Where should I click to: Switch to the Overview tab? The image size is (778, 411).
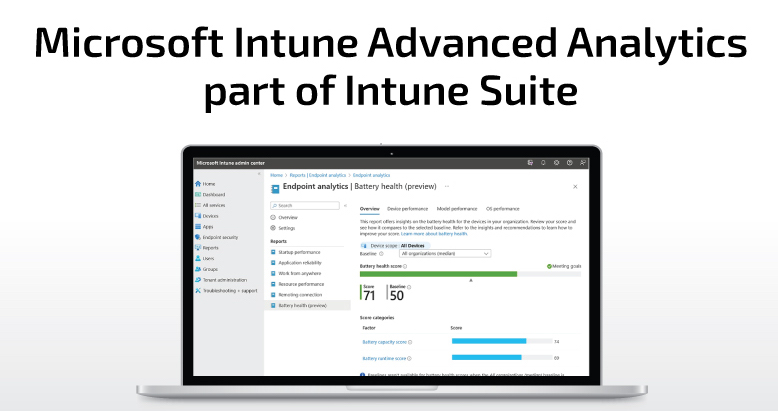(370, 209)
